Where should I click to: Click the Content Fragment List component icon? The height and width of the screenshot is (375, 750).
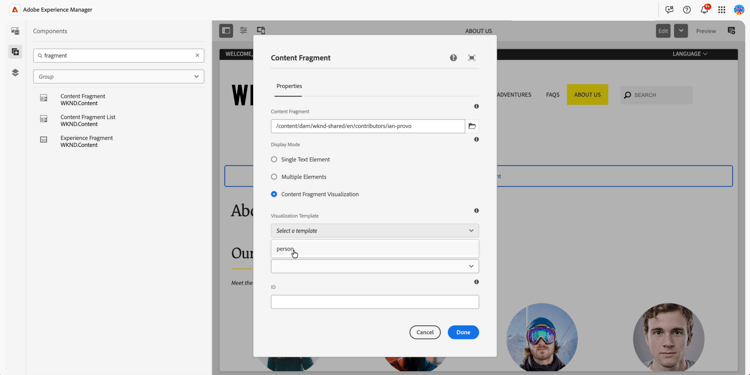point(44,119)
